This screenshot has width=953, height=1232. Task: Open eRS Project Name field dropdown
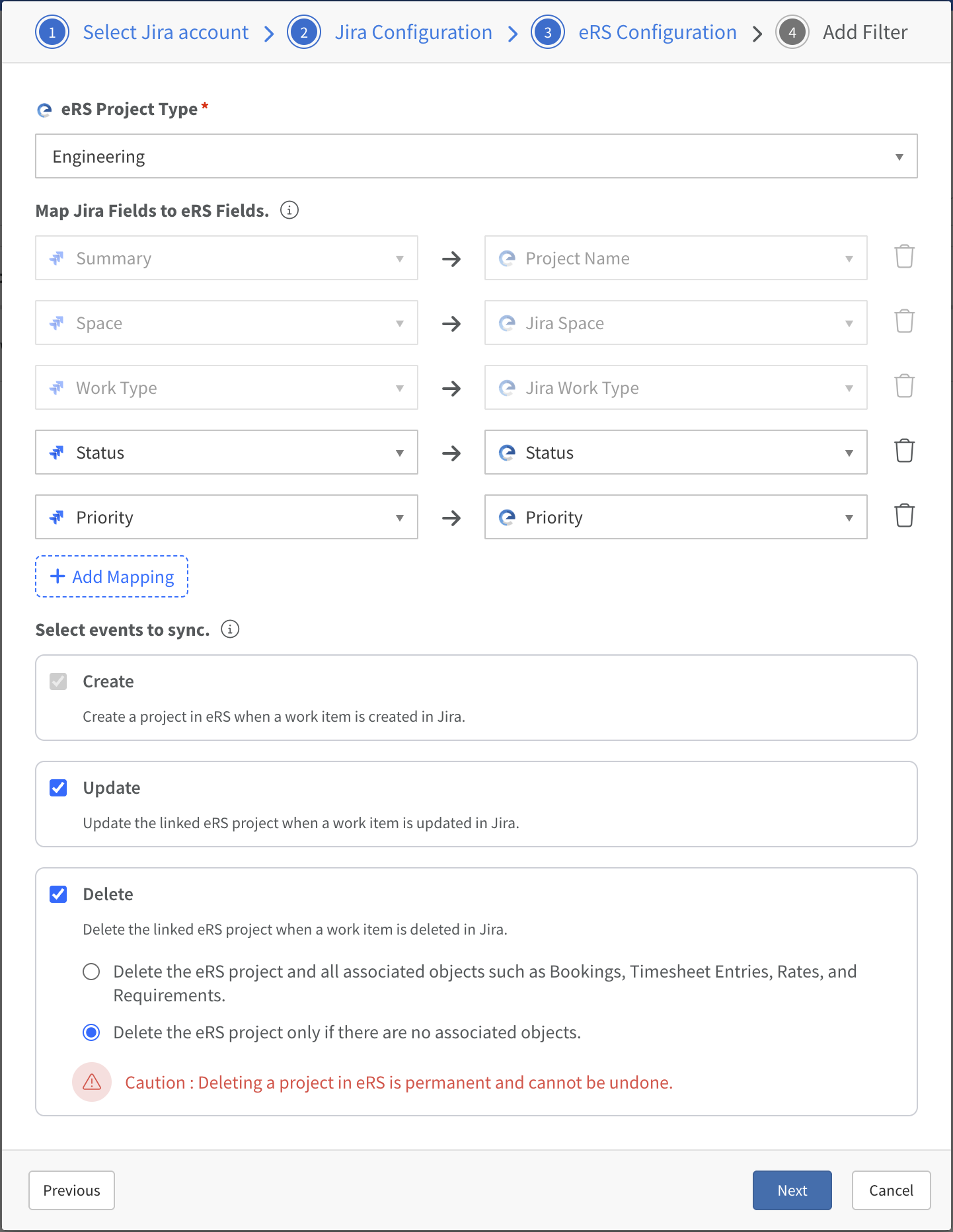point(676,258)
